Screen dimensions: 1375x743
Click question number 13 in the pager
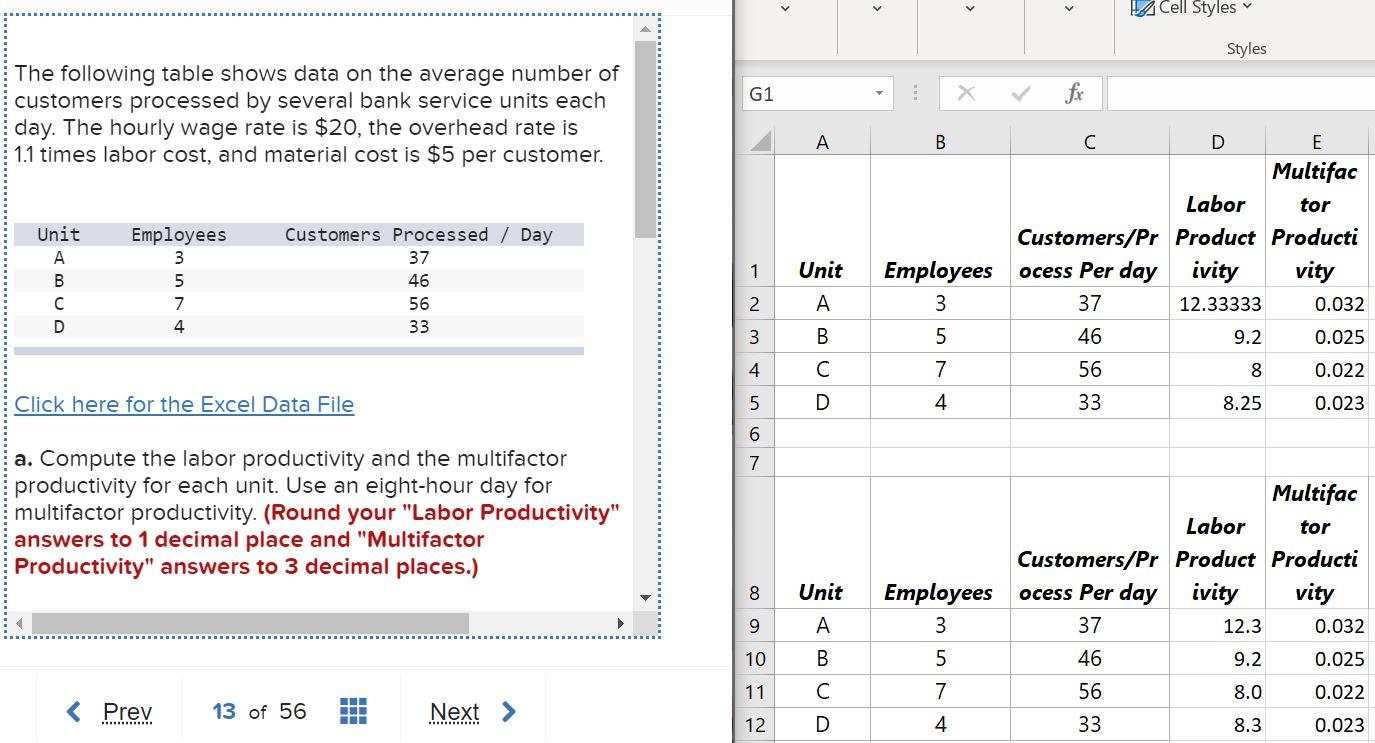[224, 711]
